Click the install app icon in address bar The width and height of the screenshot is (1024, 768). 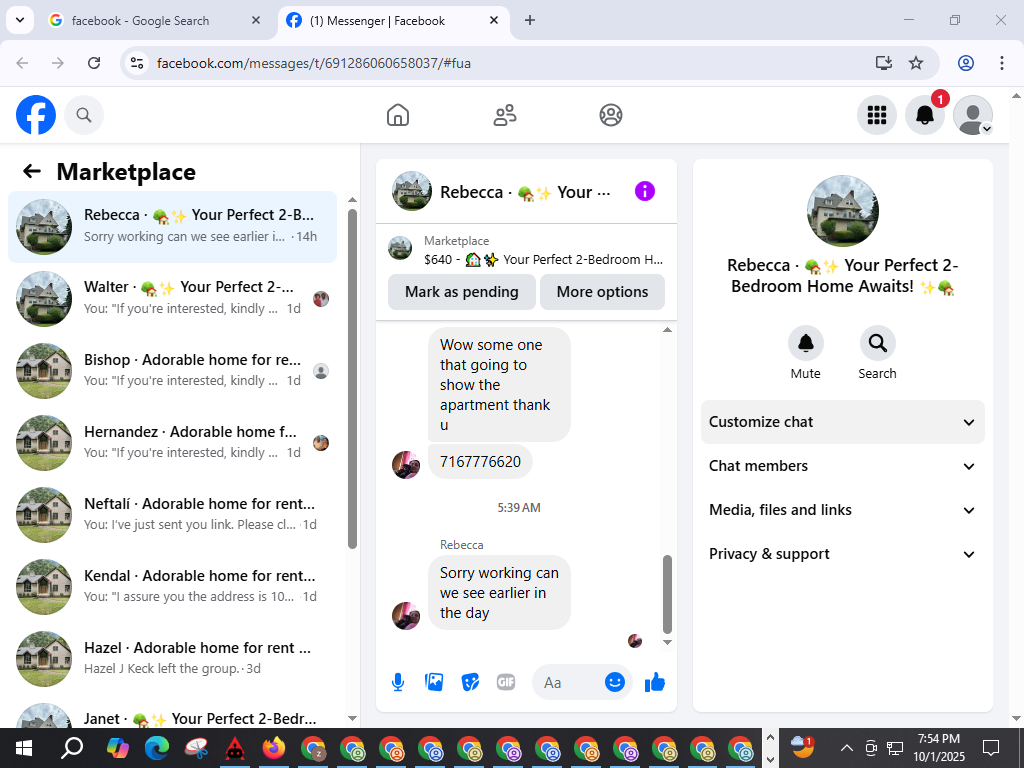(884, 63)
